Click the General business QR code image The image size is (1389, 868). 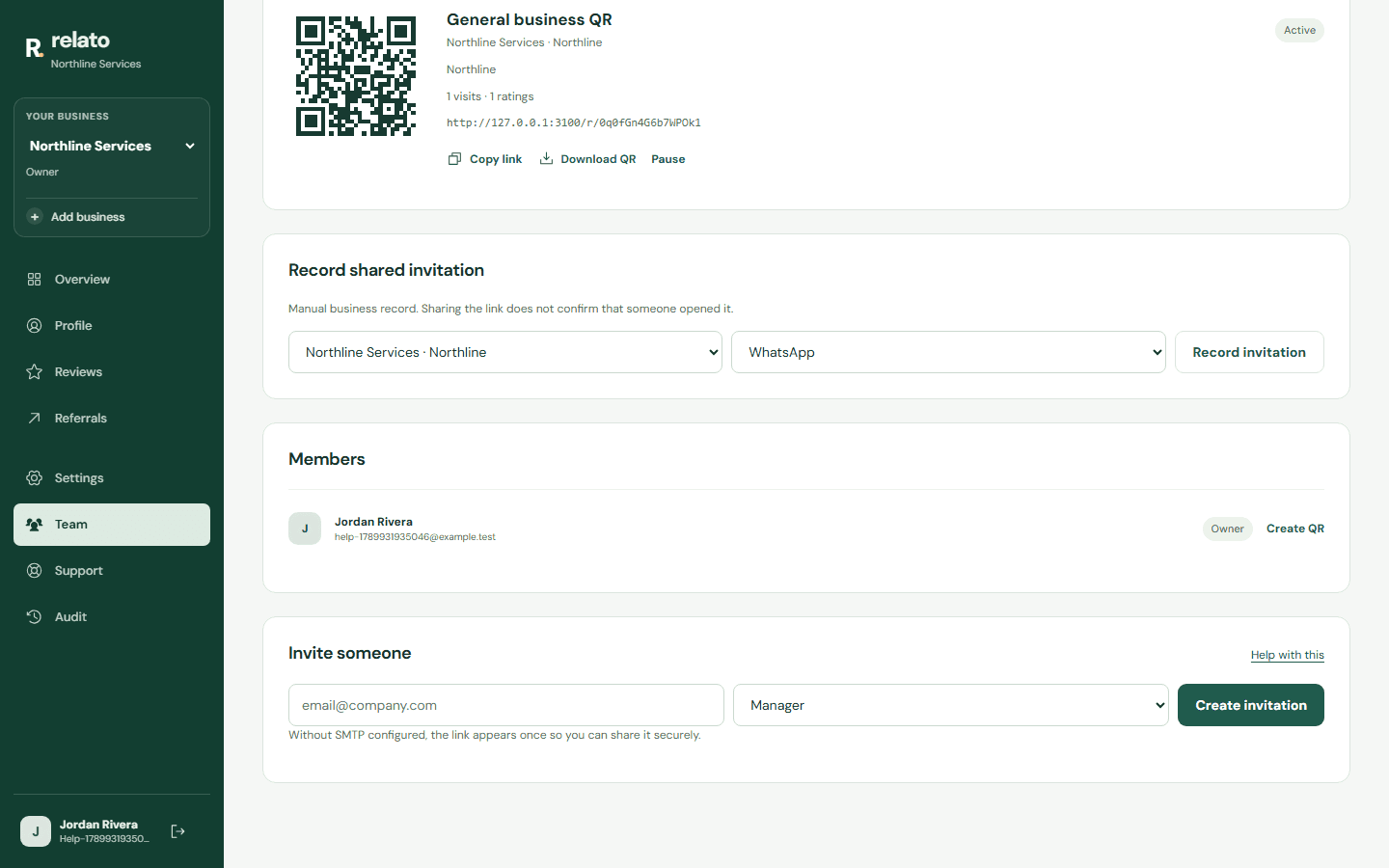coord(356,76)
